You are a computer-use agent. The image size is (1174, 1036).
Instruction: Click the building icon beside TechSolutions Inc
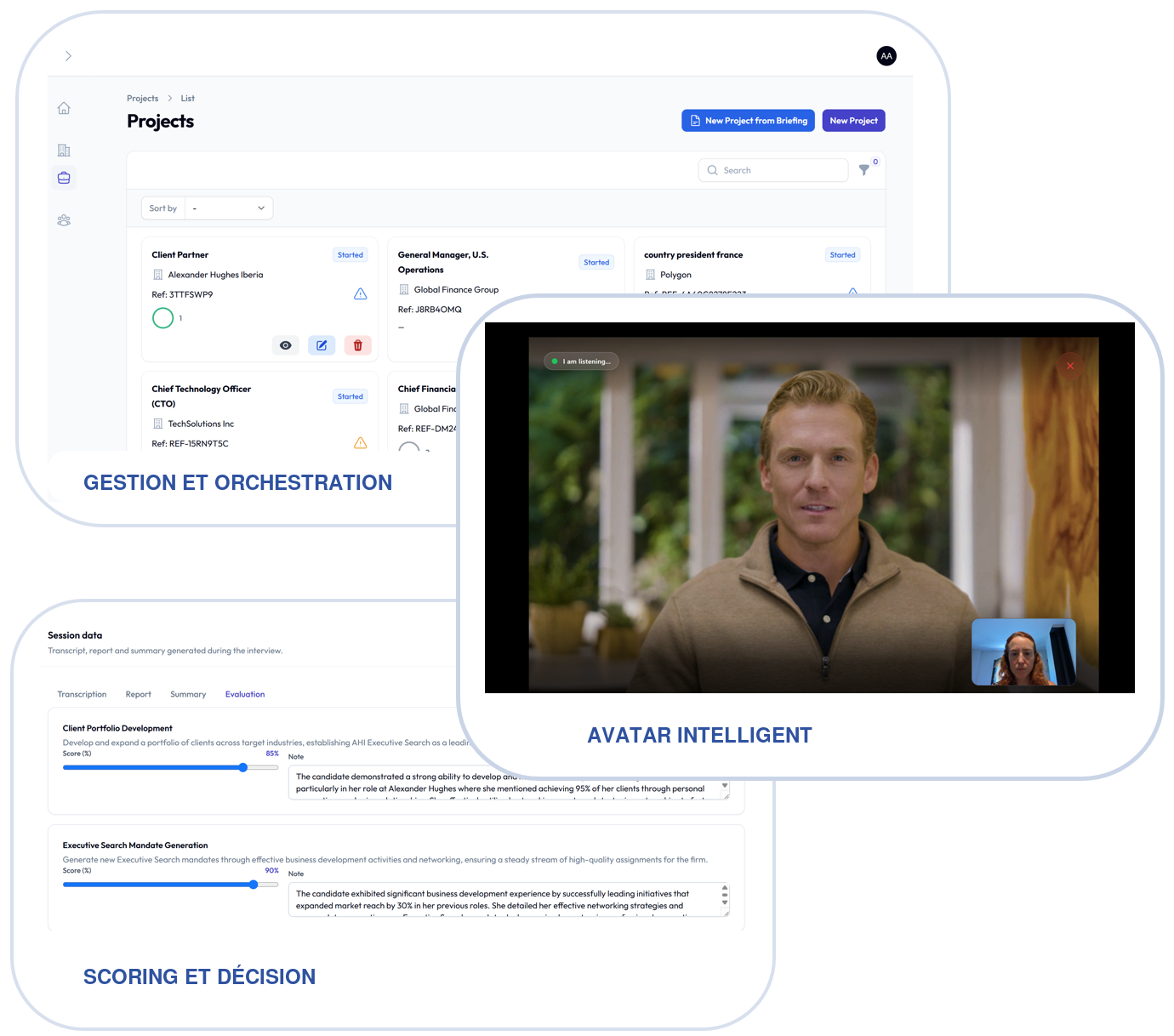157,424
